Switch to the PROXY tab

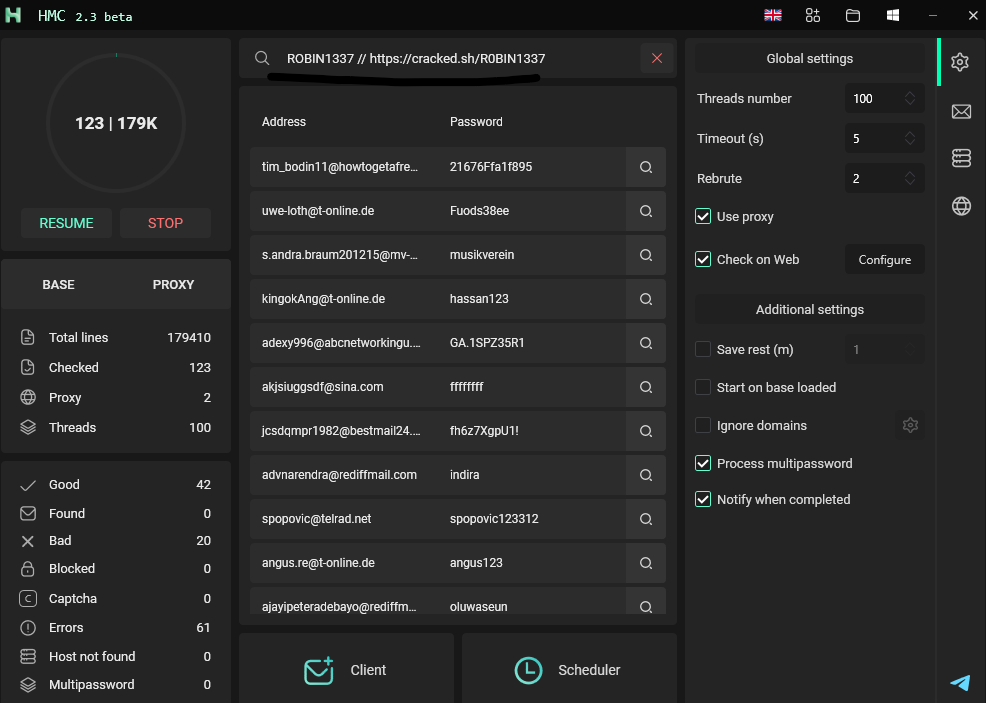pos(173,284)
